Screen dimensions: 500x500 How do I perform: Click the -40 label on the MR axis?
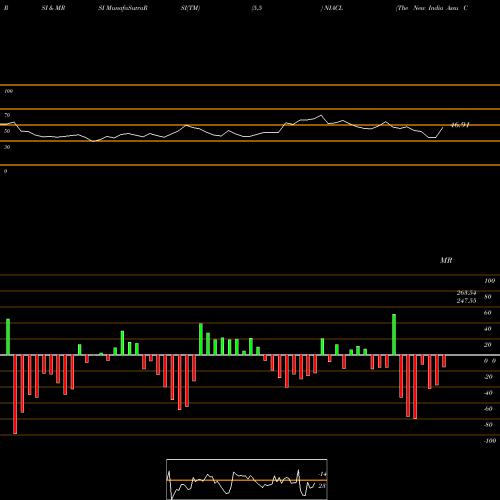[x=488, y=393]
